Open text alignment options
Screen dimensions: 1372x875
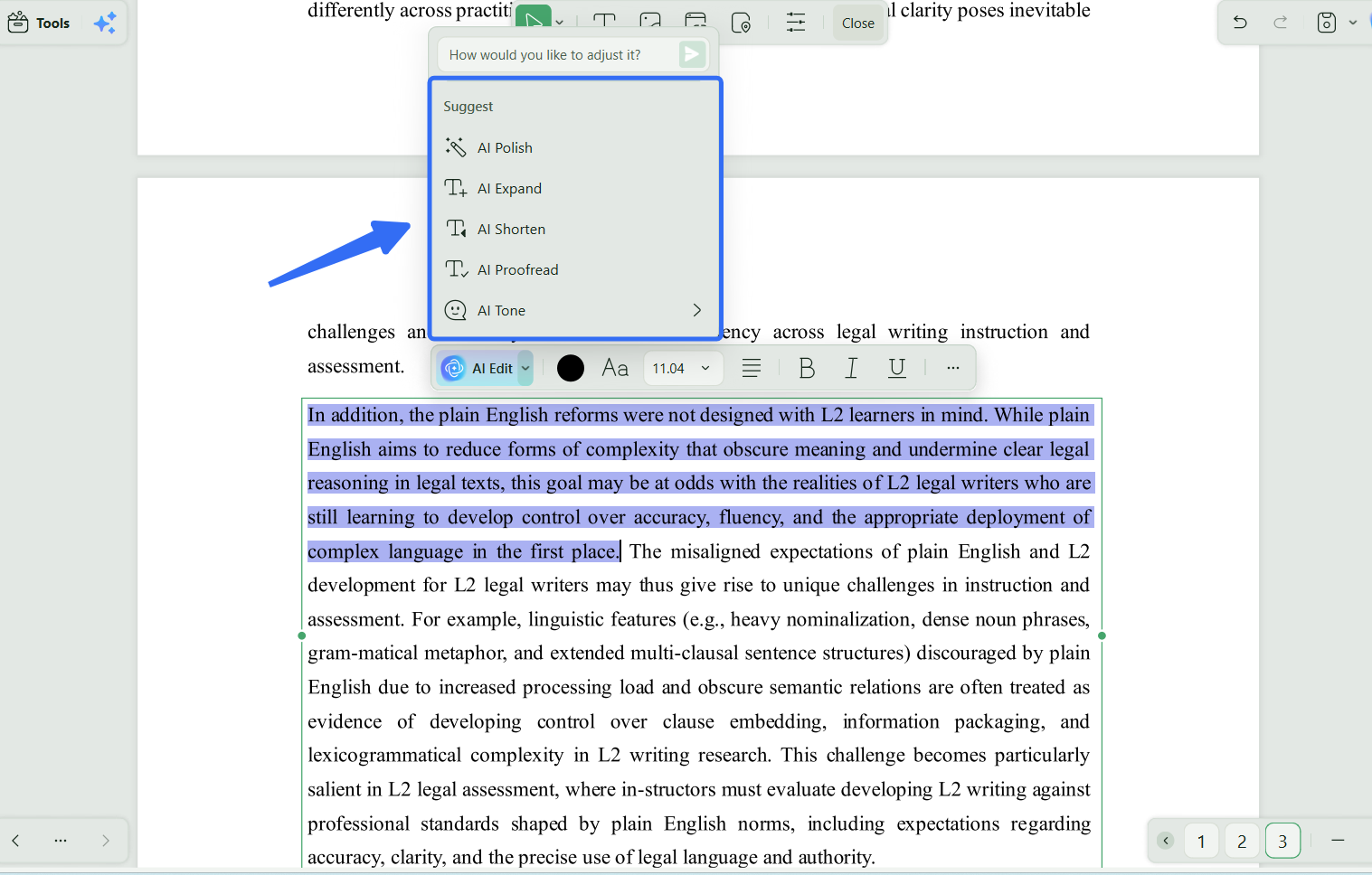tap(752, 368)
